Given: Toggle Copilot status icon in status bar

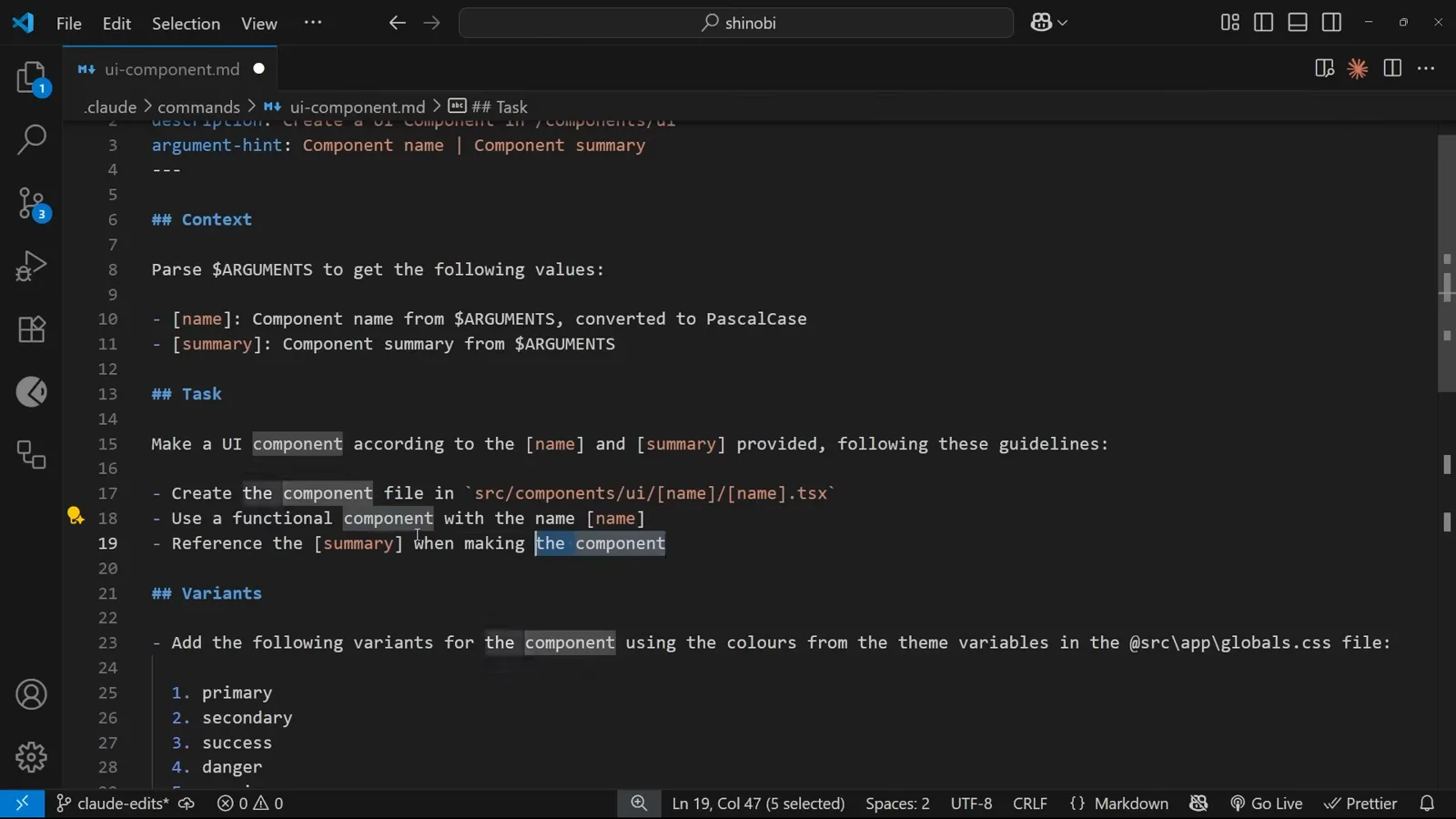Looking at the screenshot, I should click(1198, 804).
